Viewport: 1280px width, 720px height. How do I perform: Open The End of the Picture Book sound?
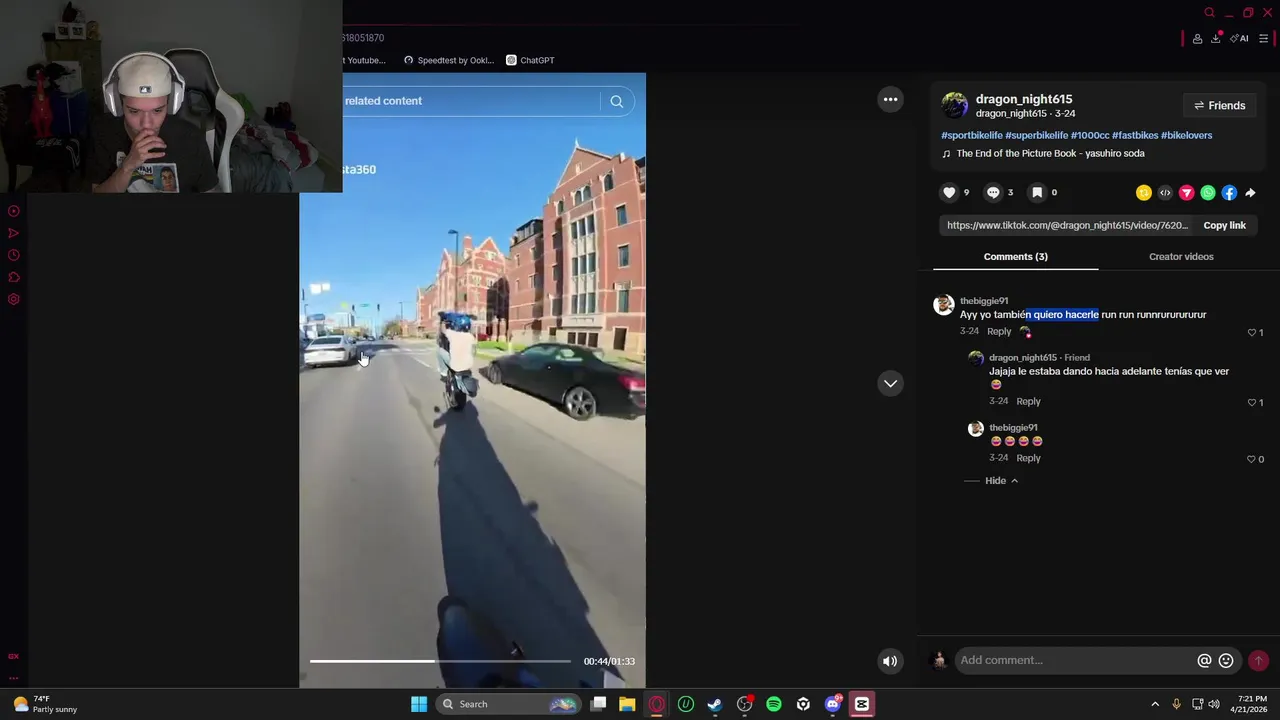click(x=1050, y=154)
